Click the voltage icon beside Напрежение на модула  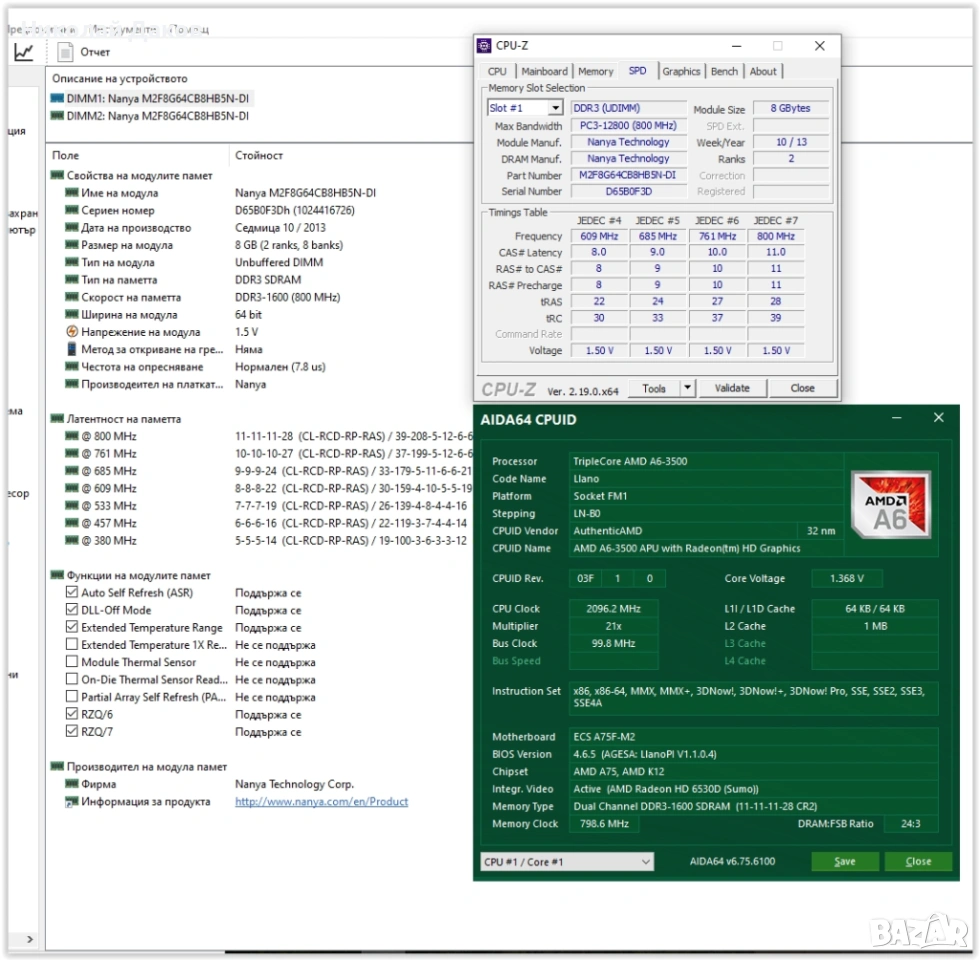coord(72,332)
